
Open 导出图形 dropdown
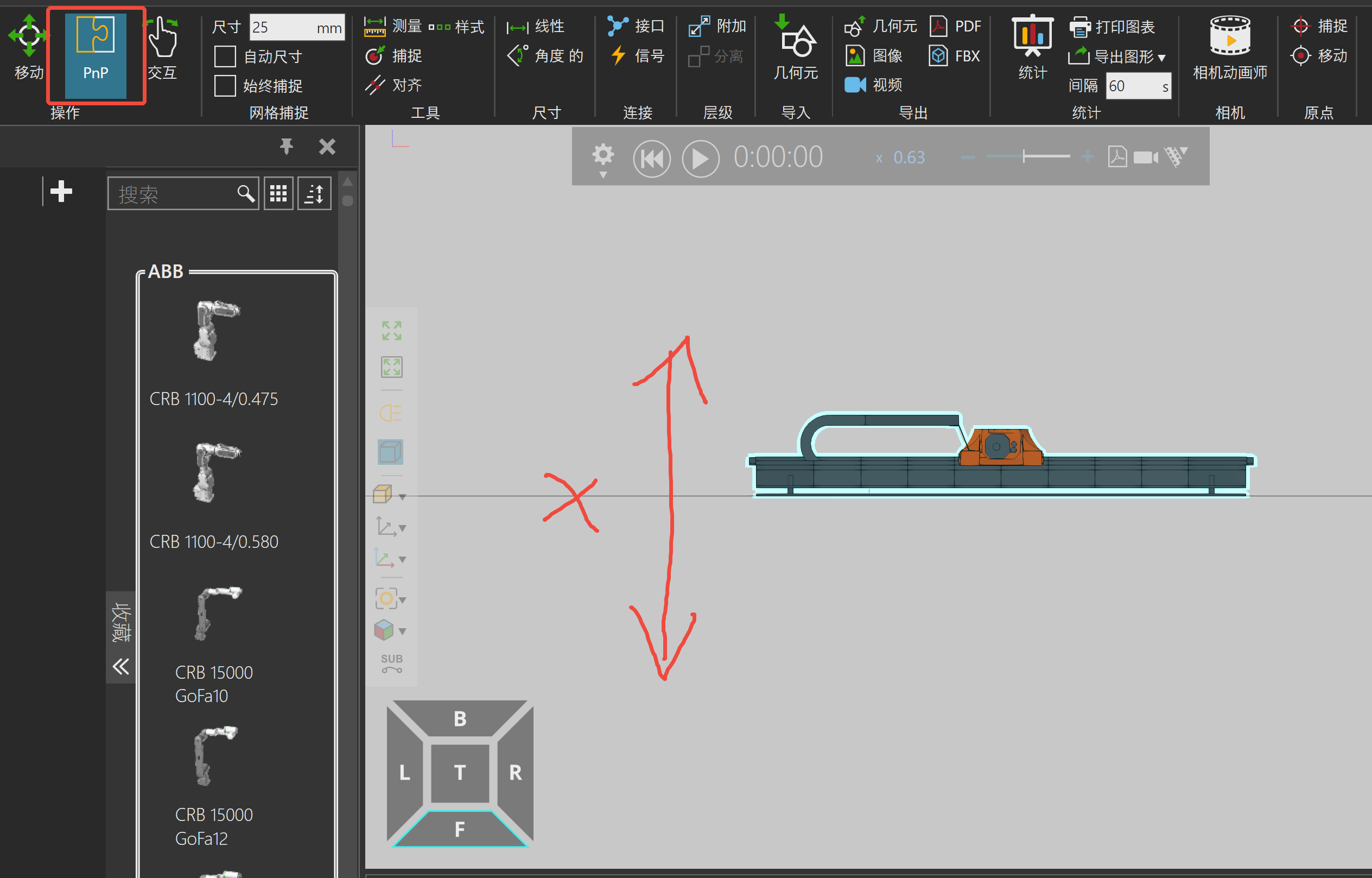(1117, 56)
